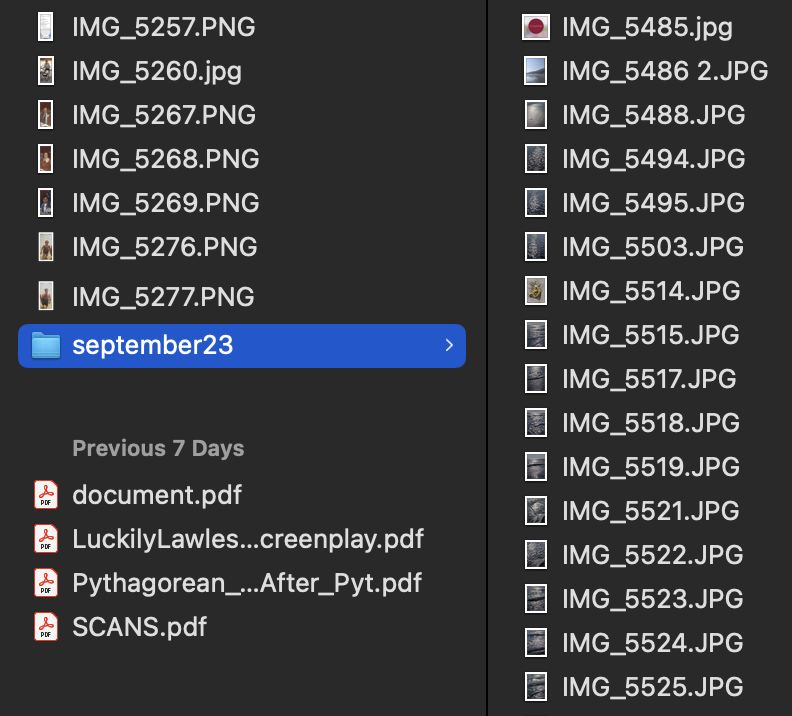Click the Previous 7 Days group header
Viewport: 792px width, 716px height.
(x=158, y=448)
